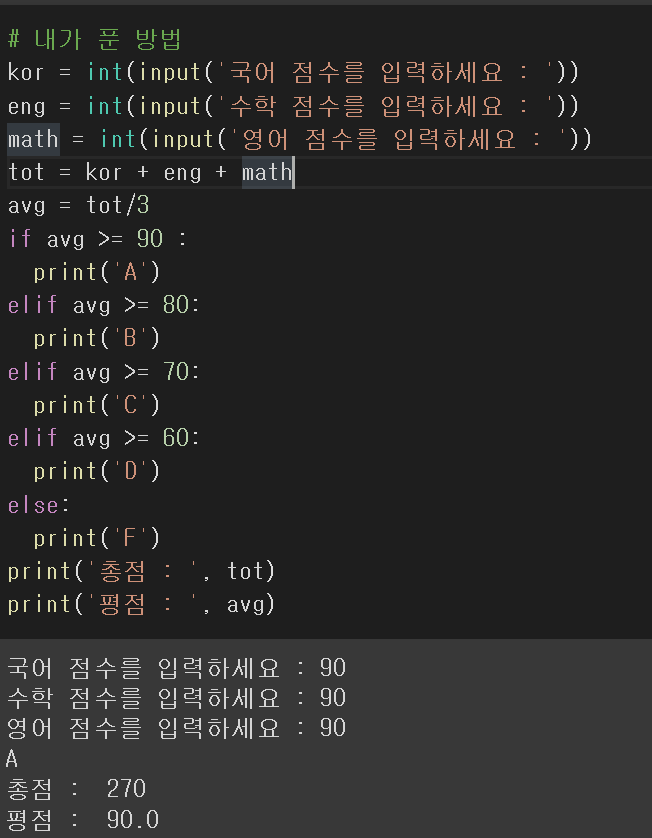Screen dimensions: 652x838
Task: Click the 'else:' keyword line
Action: tap(38, 505)
